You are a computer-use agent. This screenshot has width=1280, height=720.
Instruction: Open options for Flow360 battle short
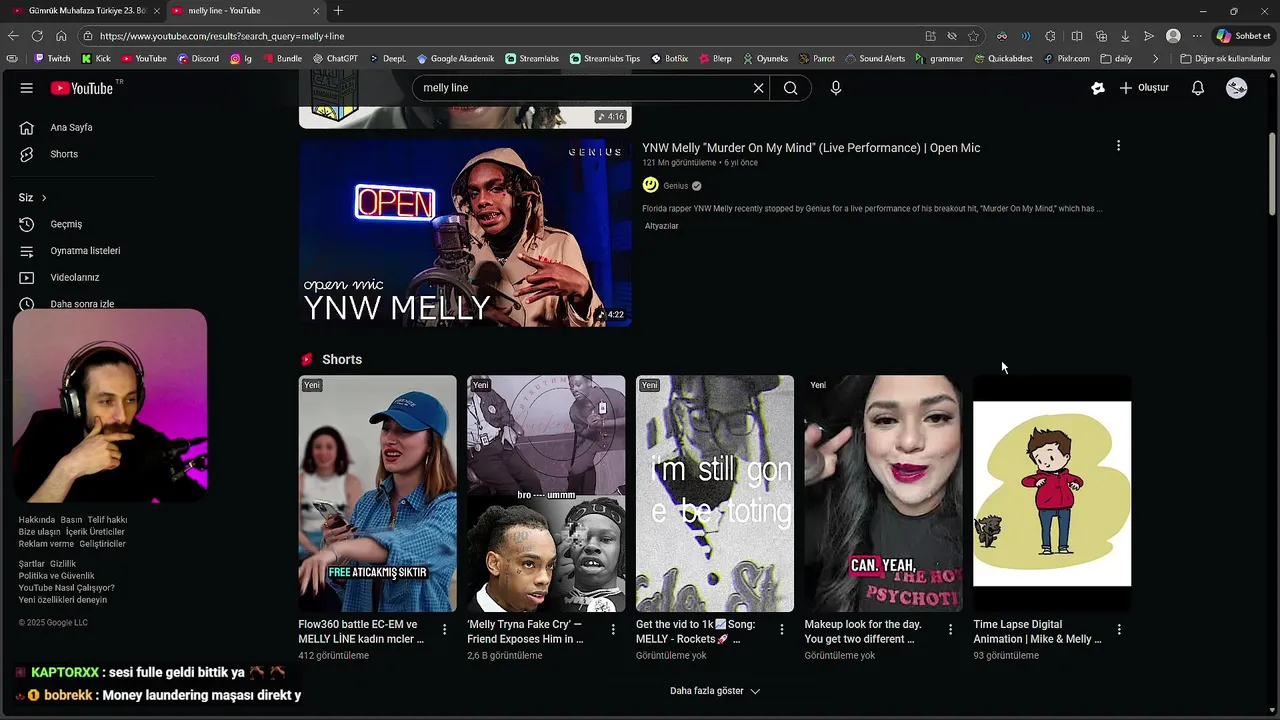[x=445, y=630]
